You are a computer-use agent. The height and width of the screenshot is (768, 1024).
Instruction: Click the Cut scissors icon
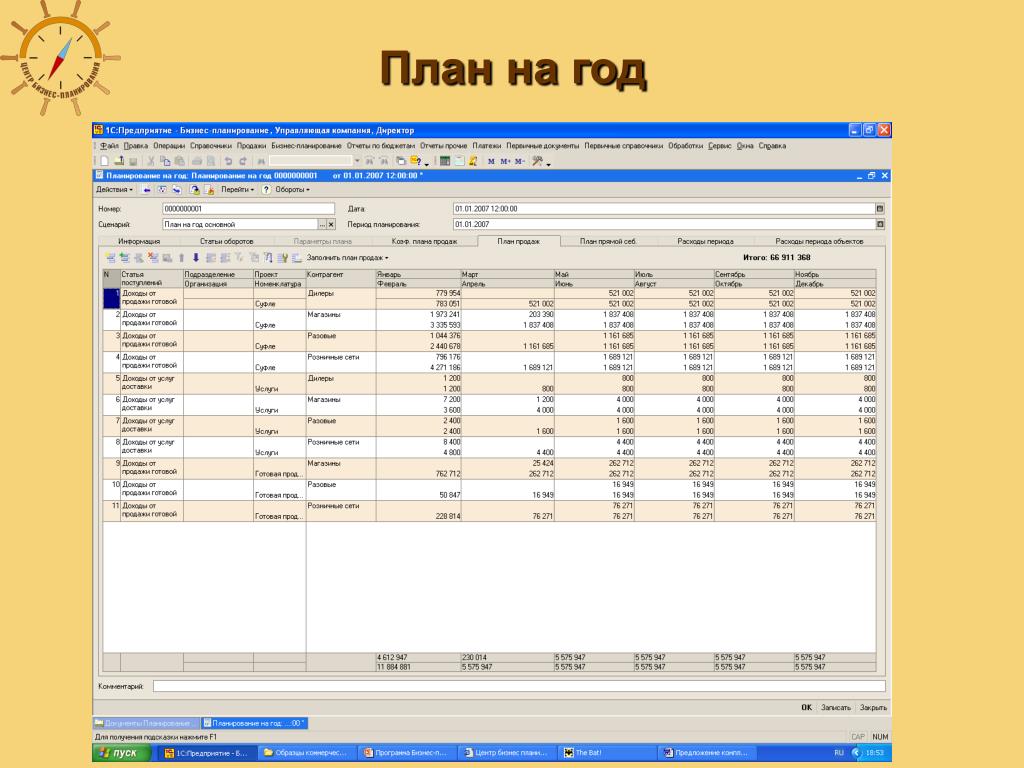click(151, 161)
